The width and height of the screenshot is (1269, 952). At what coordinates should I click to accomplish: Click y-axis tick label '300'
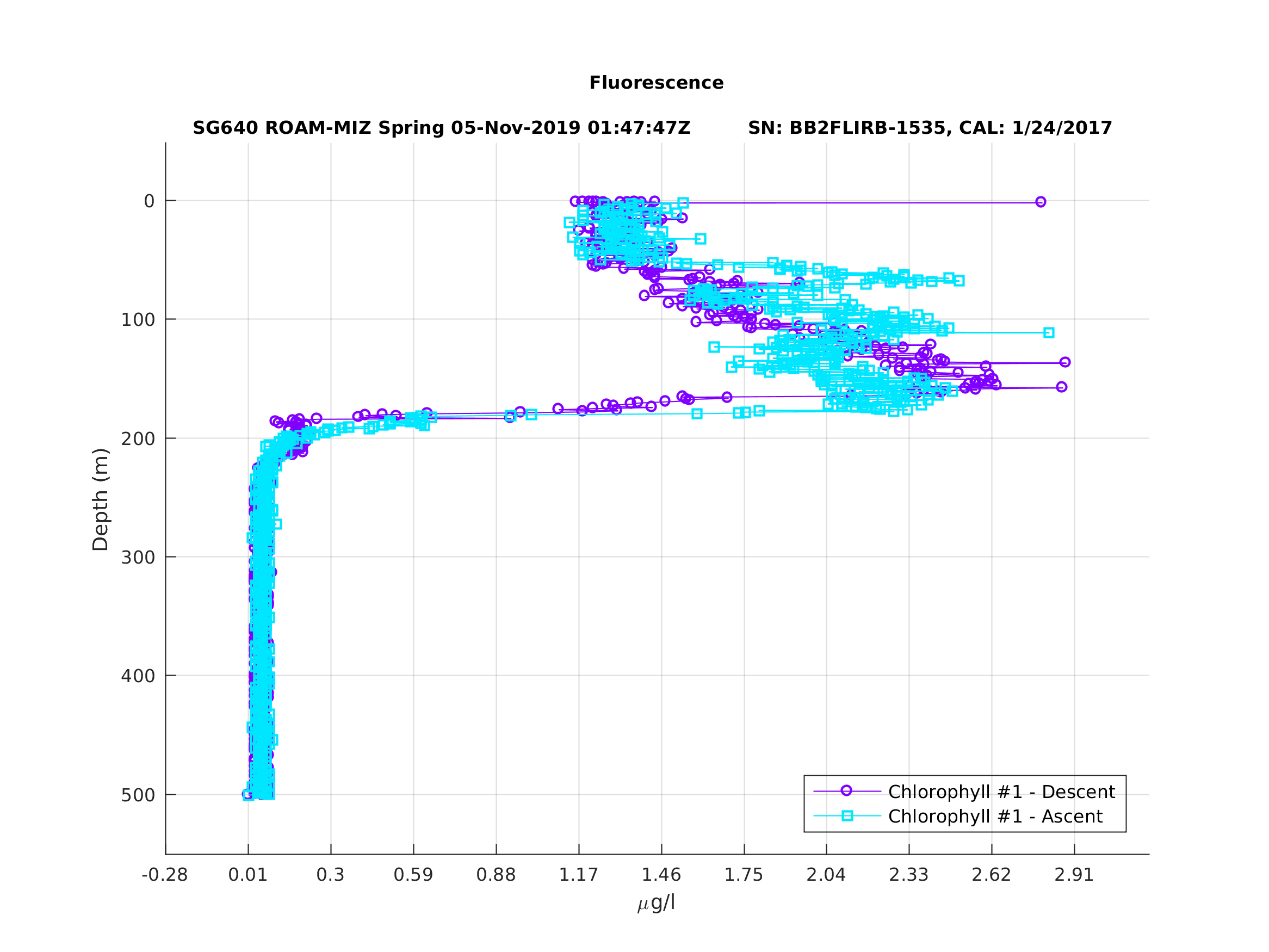(x=138, y=558)
